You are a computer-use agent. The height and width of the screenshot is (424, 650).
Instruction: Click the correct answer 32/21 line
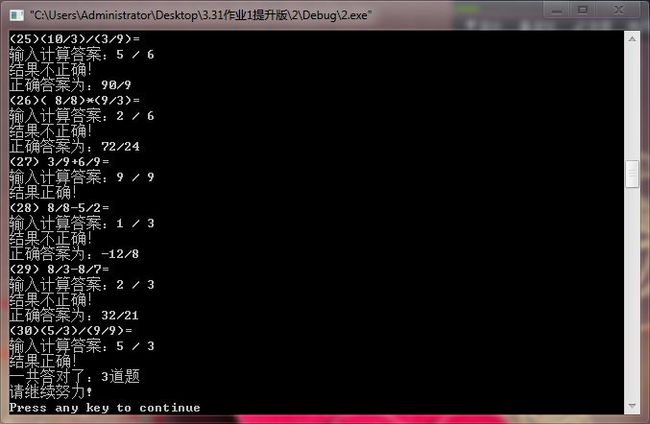pos(74,315)
